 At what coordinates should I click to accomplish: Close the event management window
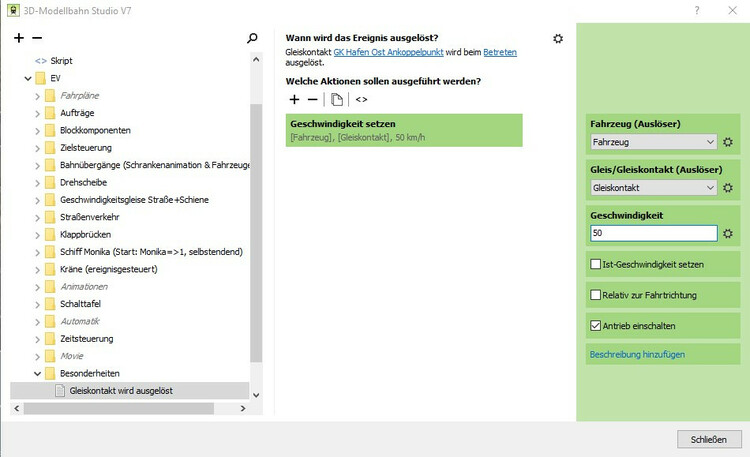point(732,10)
